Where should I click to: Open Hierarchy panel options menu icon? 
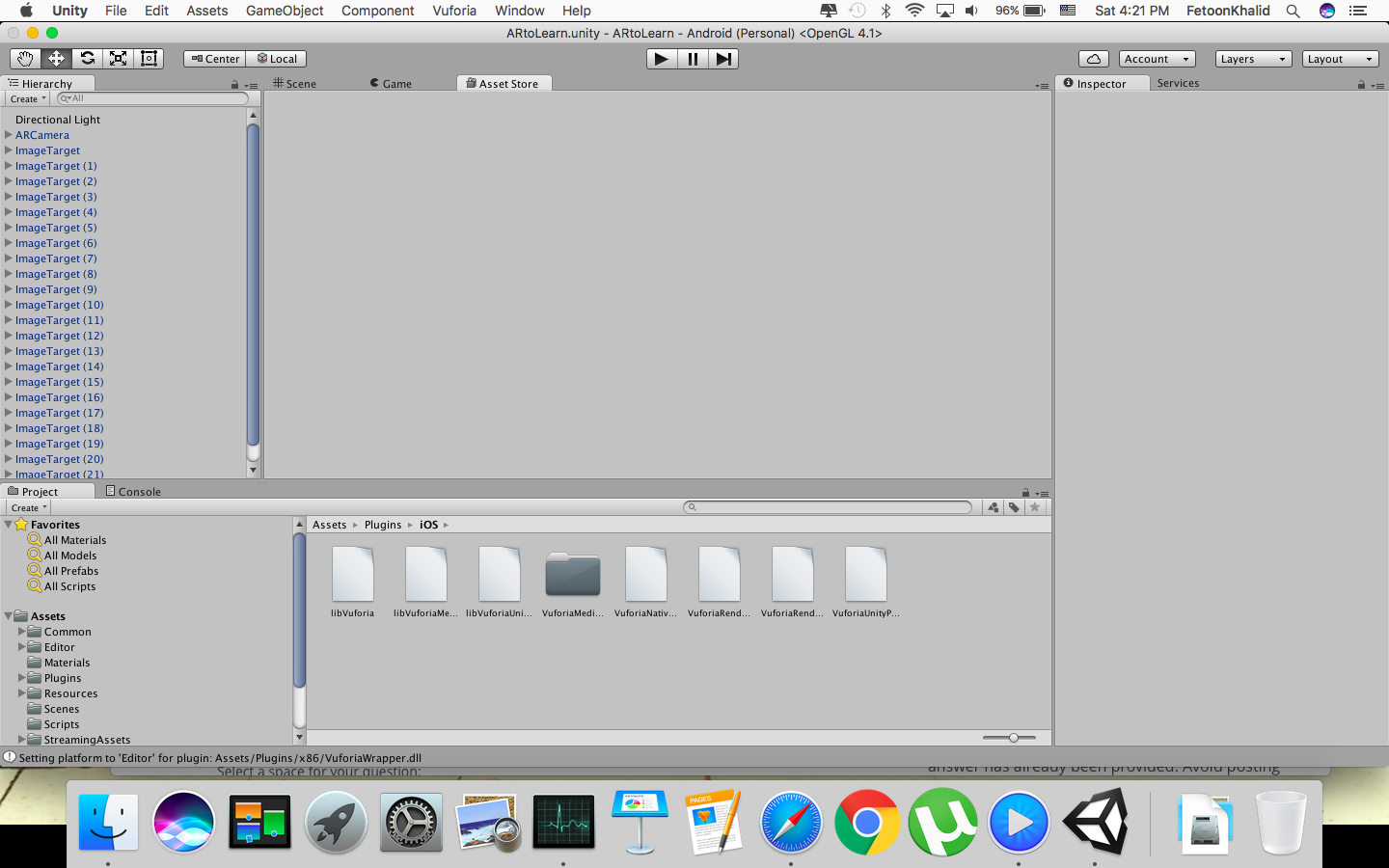tap(252, 86)
